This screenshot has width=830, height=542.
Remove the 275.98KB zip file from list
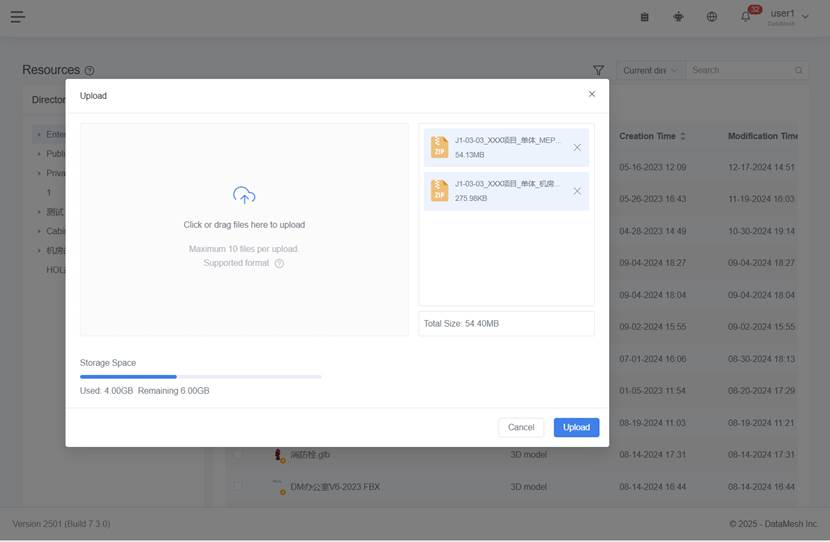coord(577,191)
